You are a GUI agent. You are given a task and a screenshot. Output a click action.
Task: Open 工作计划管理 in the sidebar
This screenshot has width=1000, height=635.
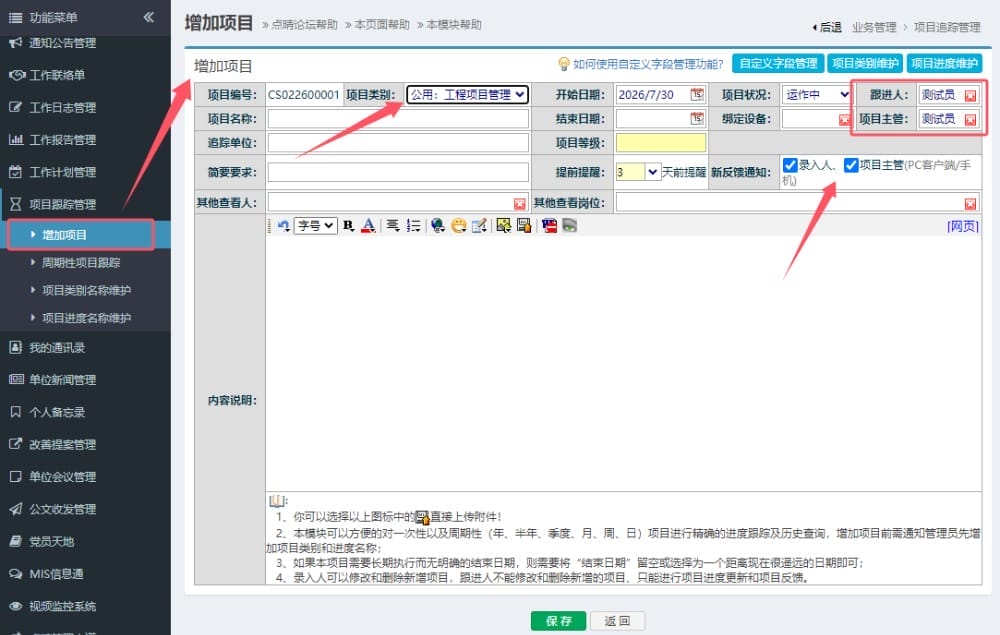62,172
